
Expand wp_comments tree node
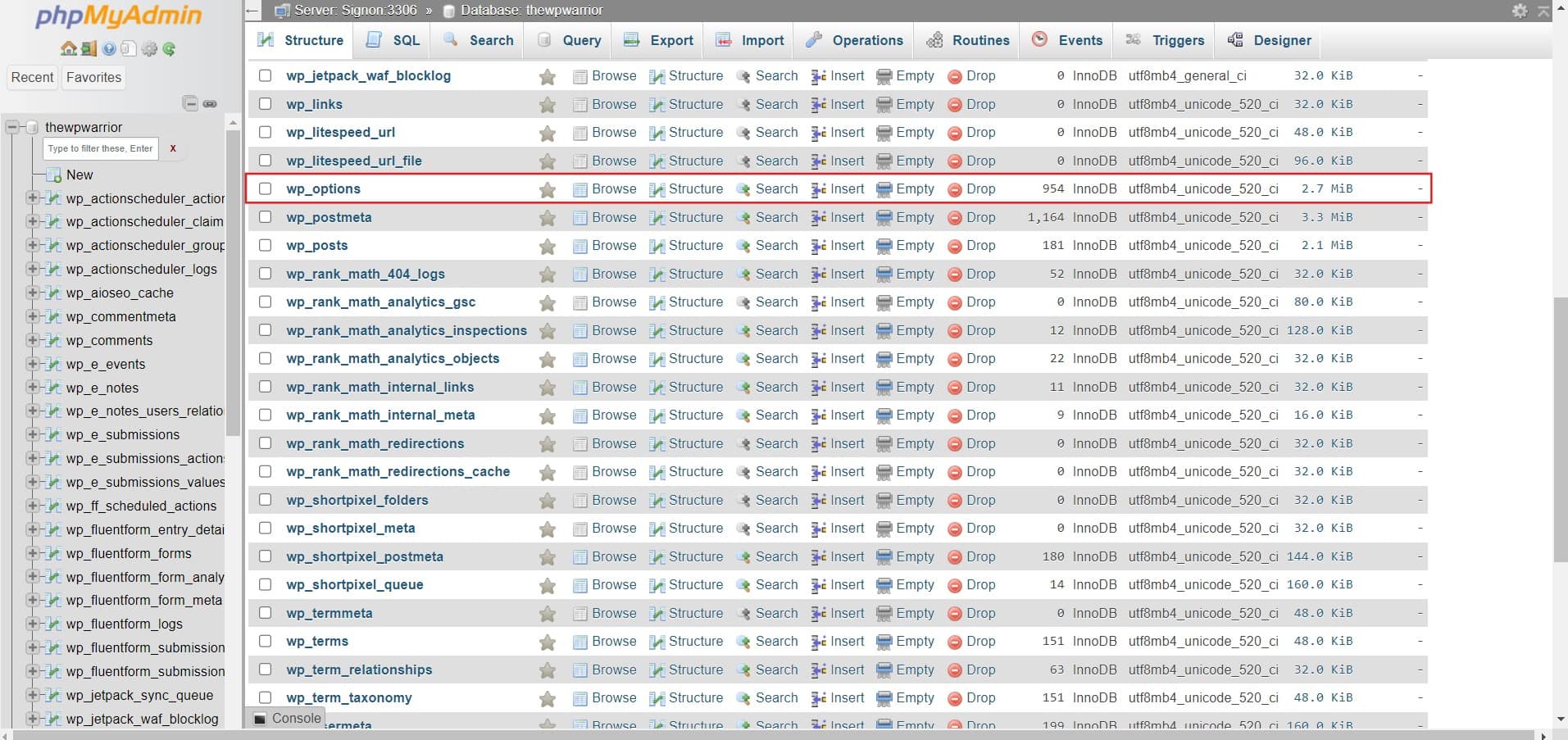[33, 340]
